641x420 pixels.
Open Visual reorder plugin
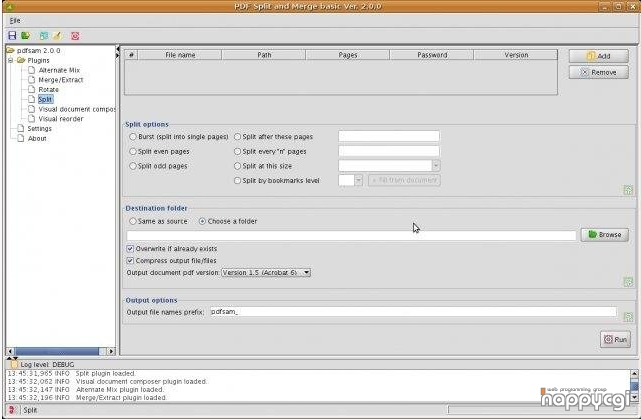61,119
